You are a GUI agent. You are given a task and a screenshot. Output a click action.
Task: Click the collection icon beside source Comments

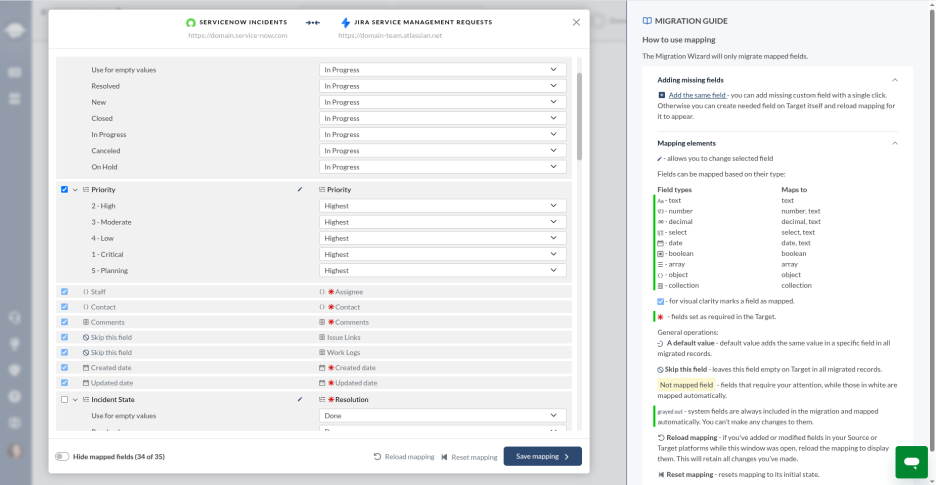[86, 322]
